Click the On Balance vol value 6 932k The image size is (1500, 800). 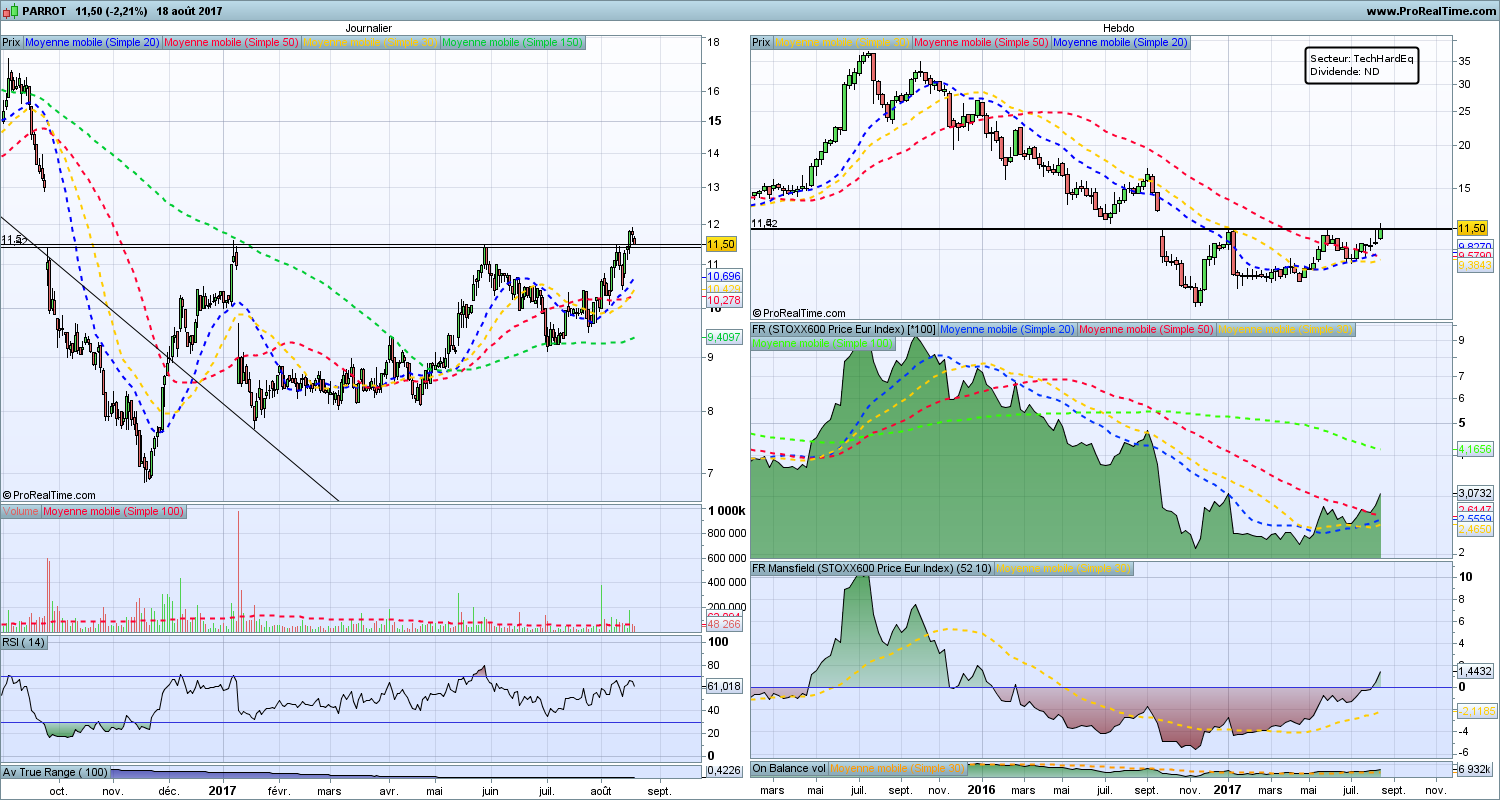coord(1475,768)
